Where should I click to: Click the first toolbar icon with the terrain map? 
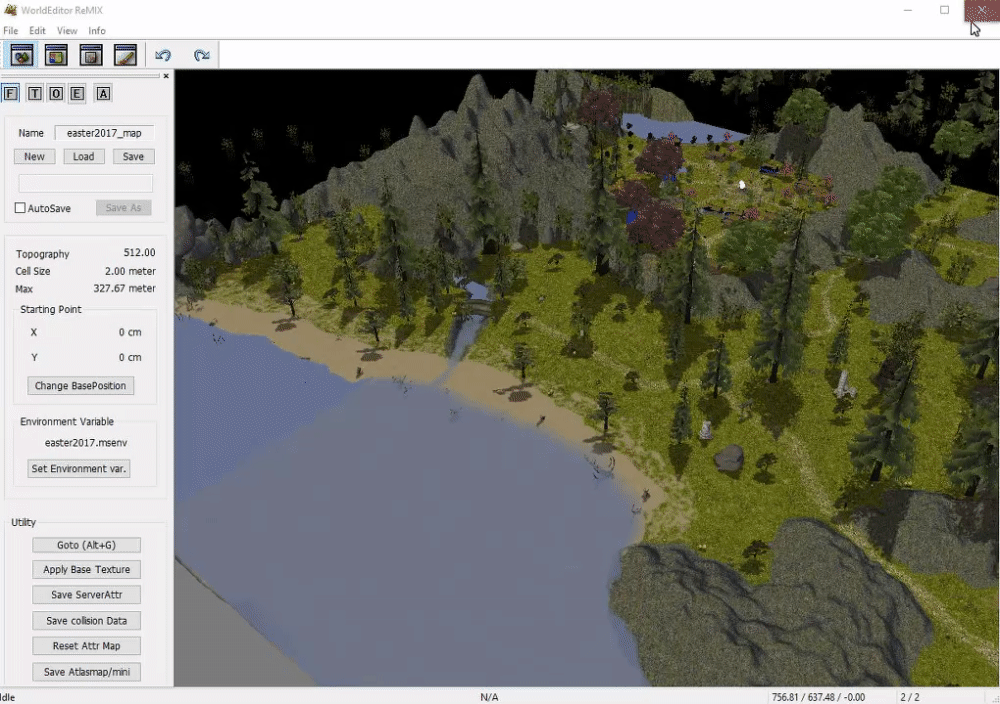pyautogui.click(x=22, y=55)
